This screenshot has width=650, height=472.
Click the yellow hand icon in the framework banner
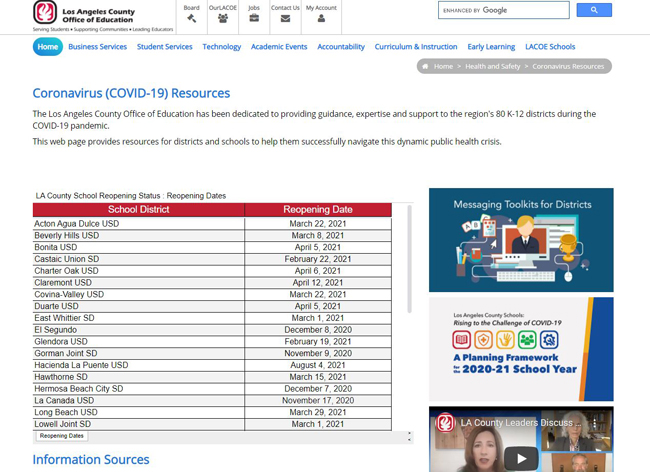pos(505,340)
